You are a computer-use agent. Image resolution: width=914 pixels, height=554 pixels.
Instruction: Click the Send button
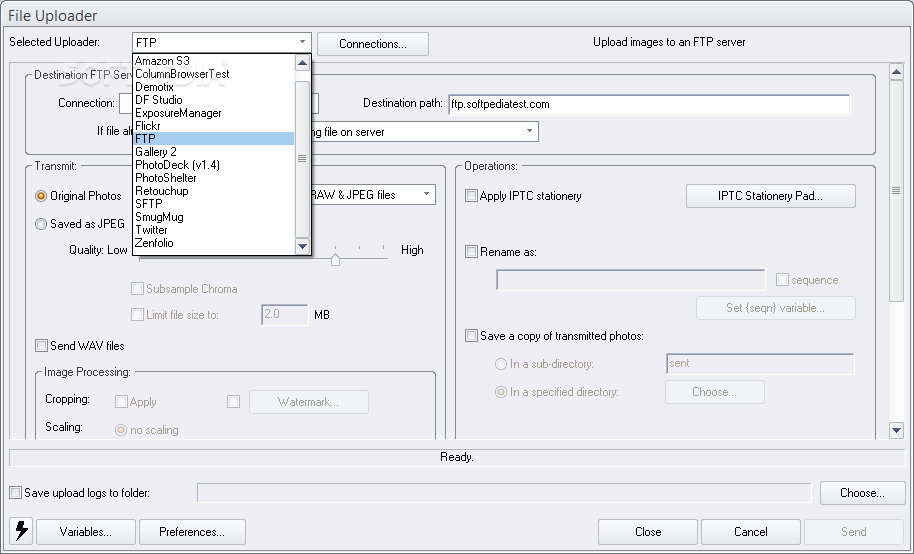854,532
